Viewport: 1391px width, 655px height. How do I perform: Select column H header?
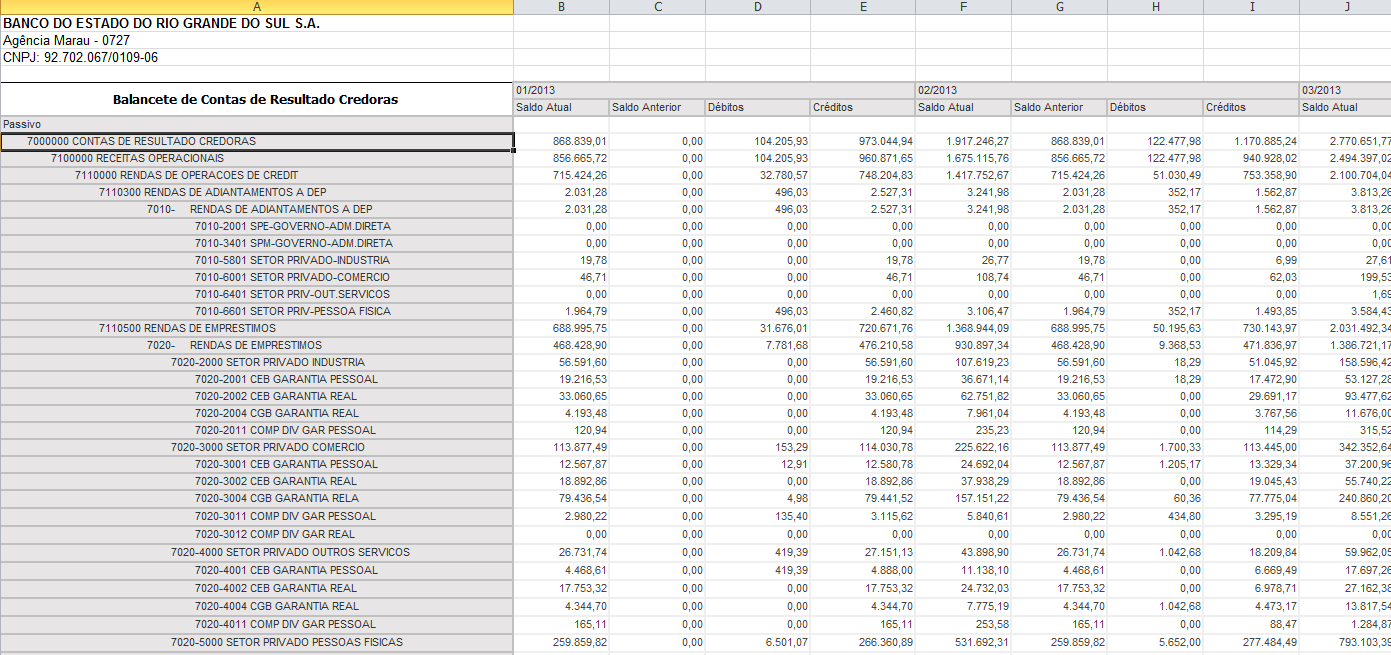click(1154, 7)
